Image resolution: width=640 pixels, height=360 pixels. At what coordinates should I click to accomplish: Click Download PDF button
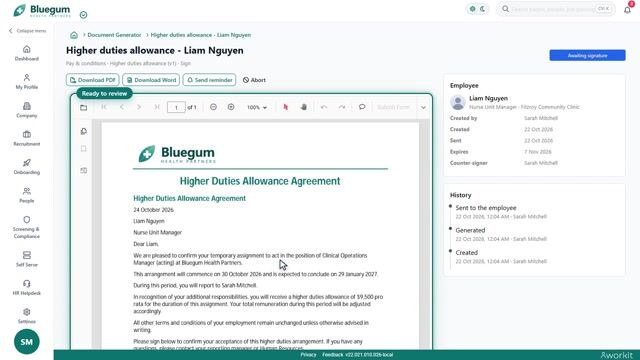coord(93,80)
